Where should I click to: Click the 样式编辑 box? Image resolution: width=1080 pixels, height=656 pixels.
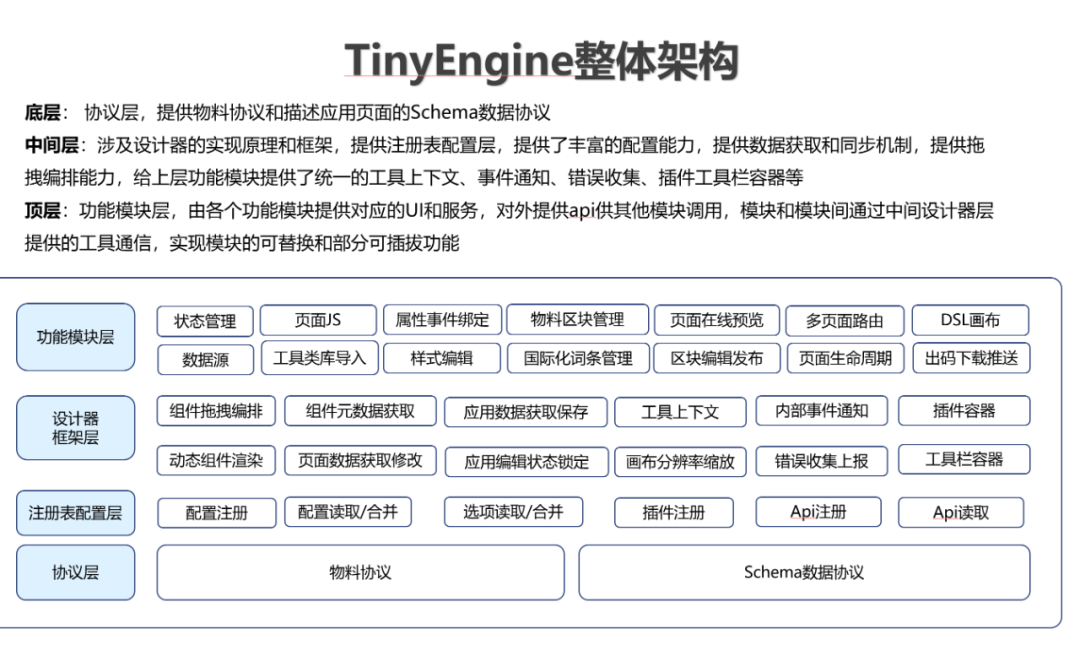pos(442,358)
